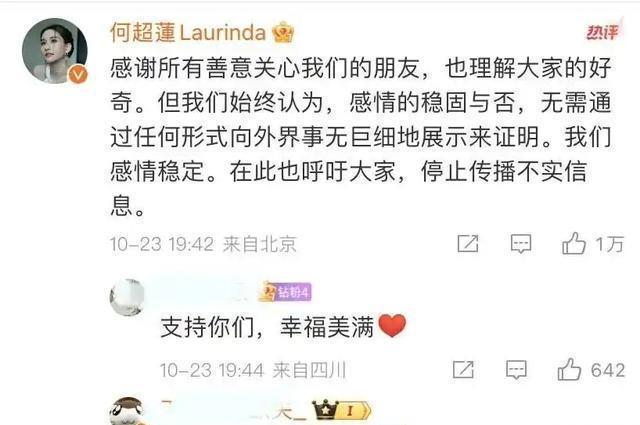Reply to Laurinda's comment using the bubble icon
The width and height of the screenshot is (640, 425).
pos(521,244)
